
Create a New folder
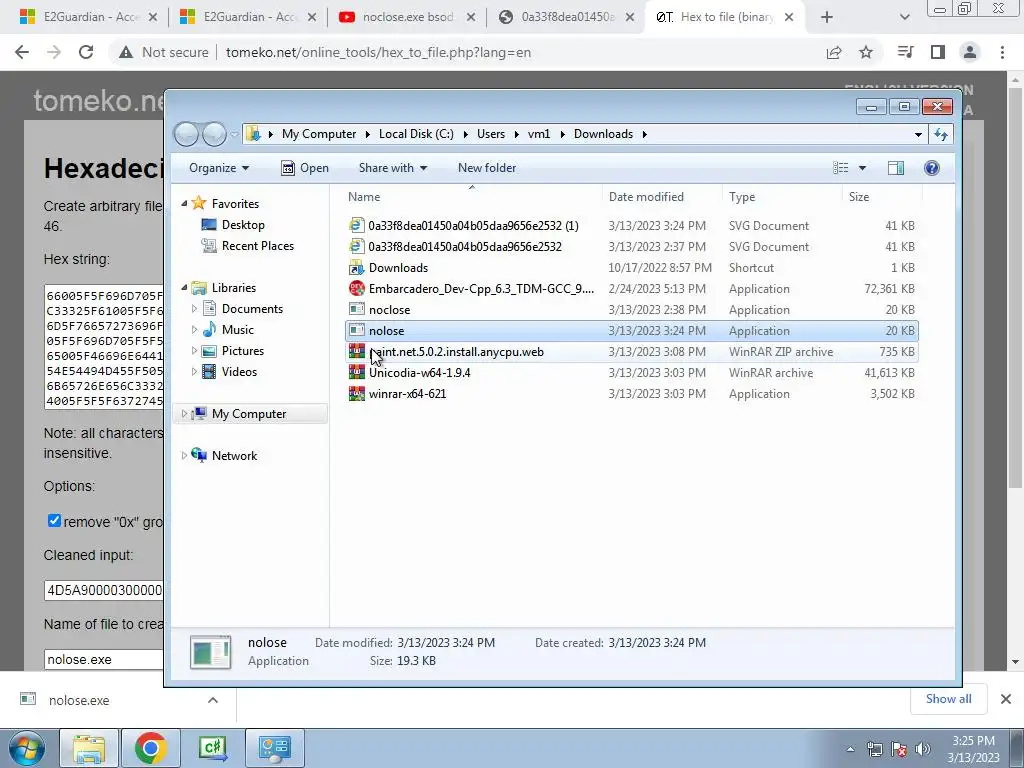487,168
